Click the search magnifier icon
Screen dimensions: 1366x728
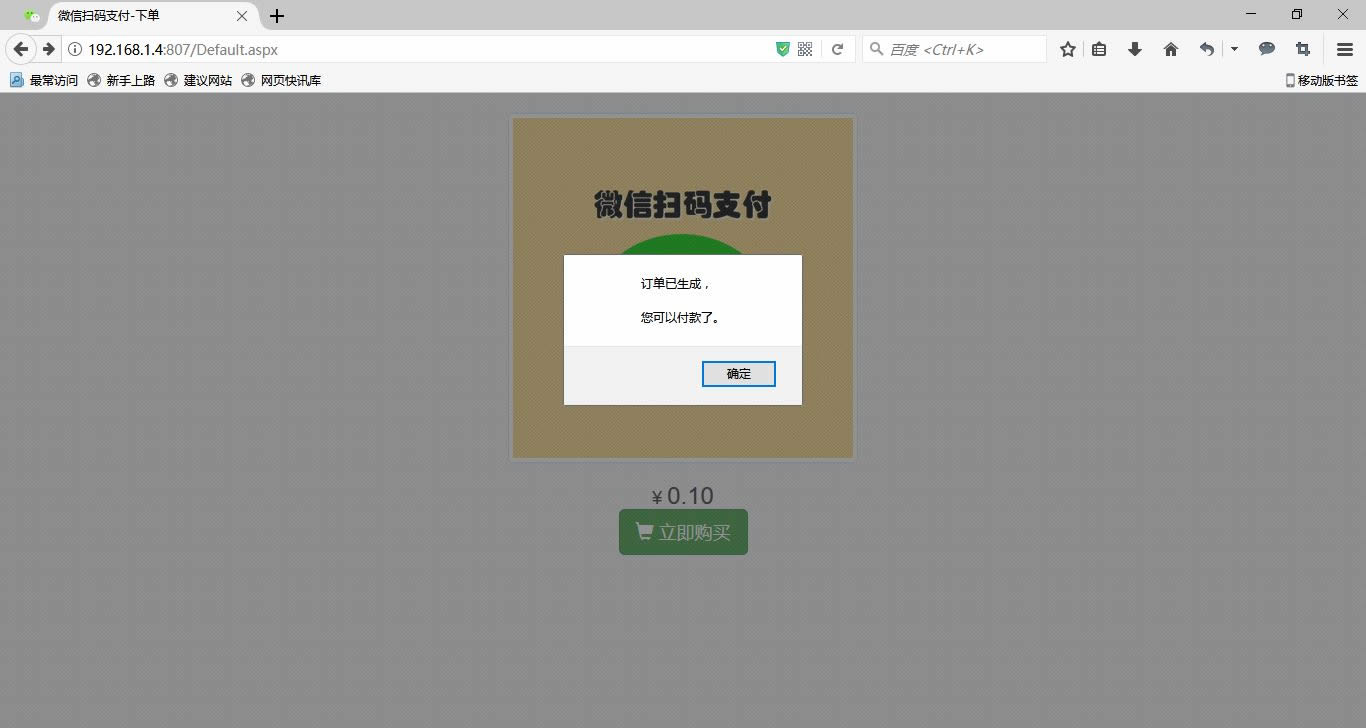[877, 49]
